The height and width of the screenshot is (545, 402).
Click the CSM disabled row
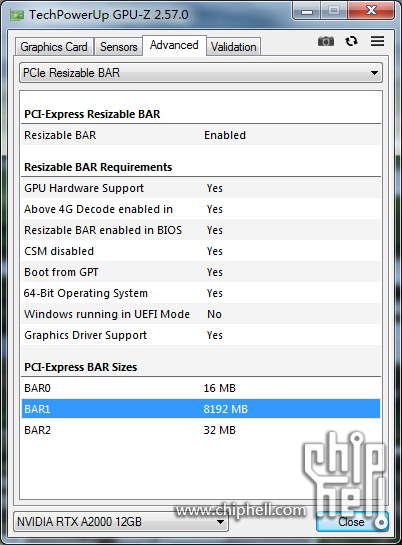[201, 251]
